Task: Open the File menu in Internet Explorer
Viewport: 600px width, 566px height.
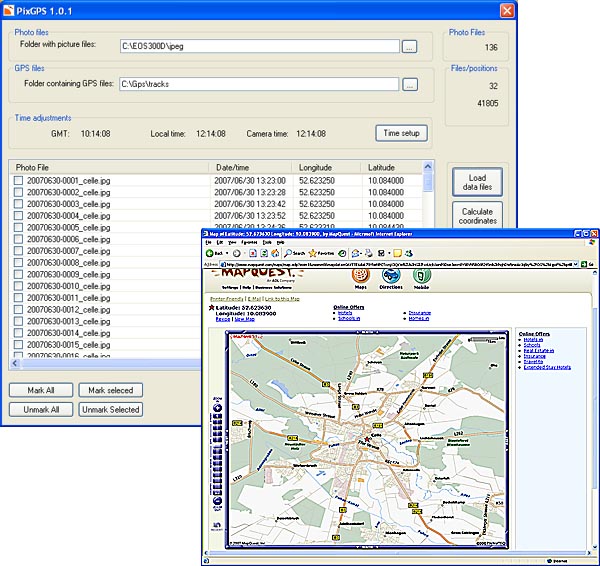Action: [209, 242]
